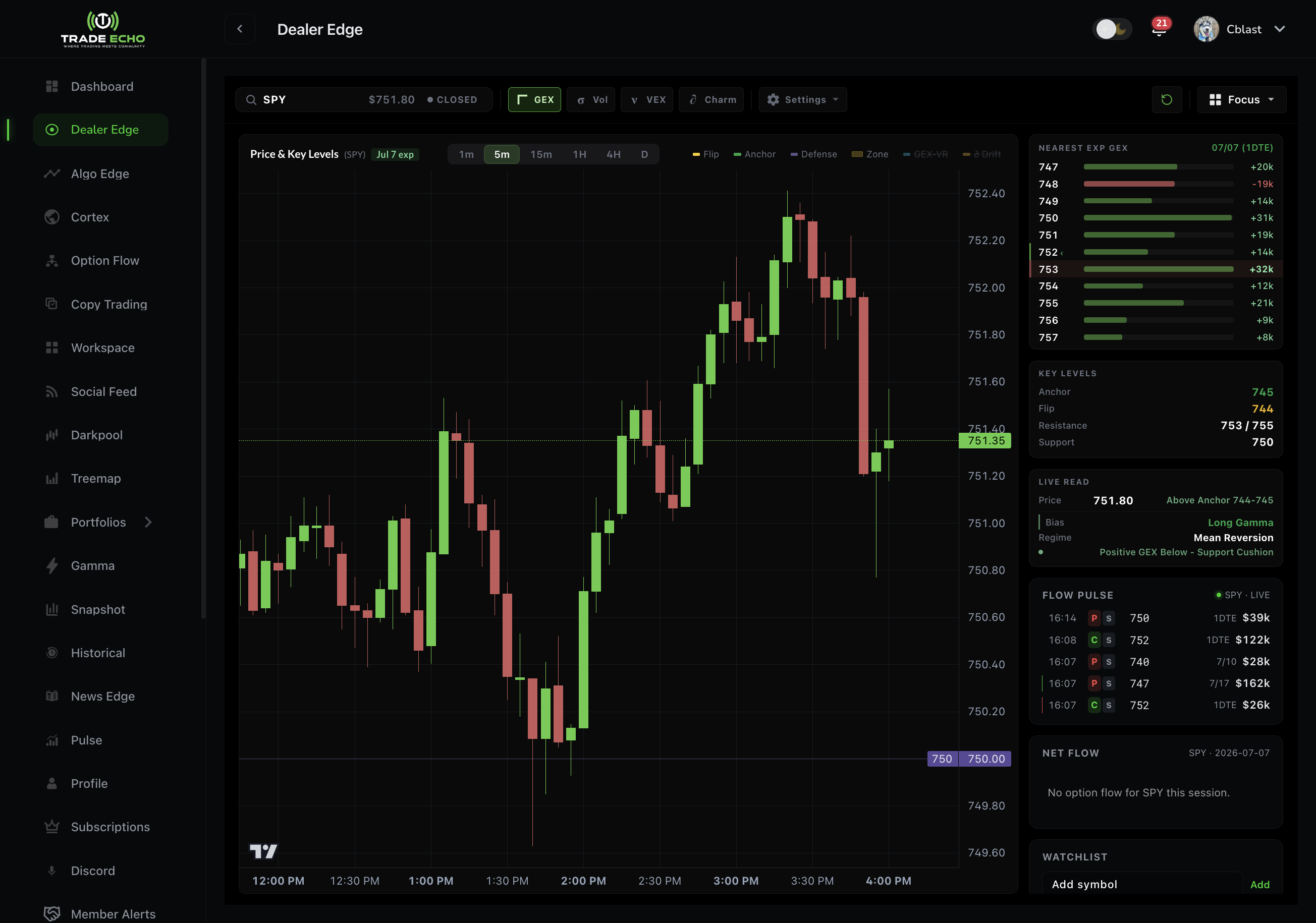The image size is (1316, 923).
Task: Go to the Gamma page
Action: click(92, 565)
